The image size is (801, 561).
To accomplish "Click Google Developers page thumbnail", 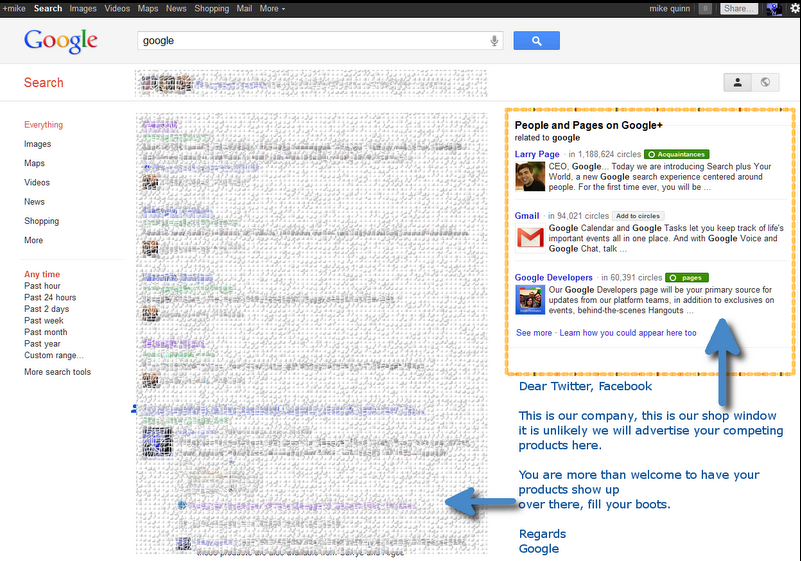I will [x=530, y=300].
